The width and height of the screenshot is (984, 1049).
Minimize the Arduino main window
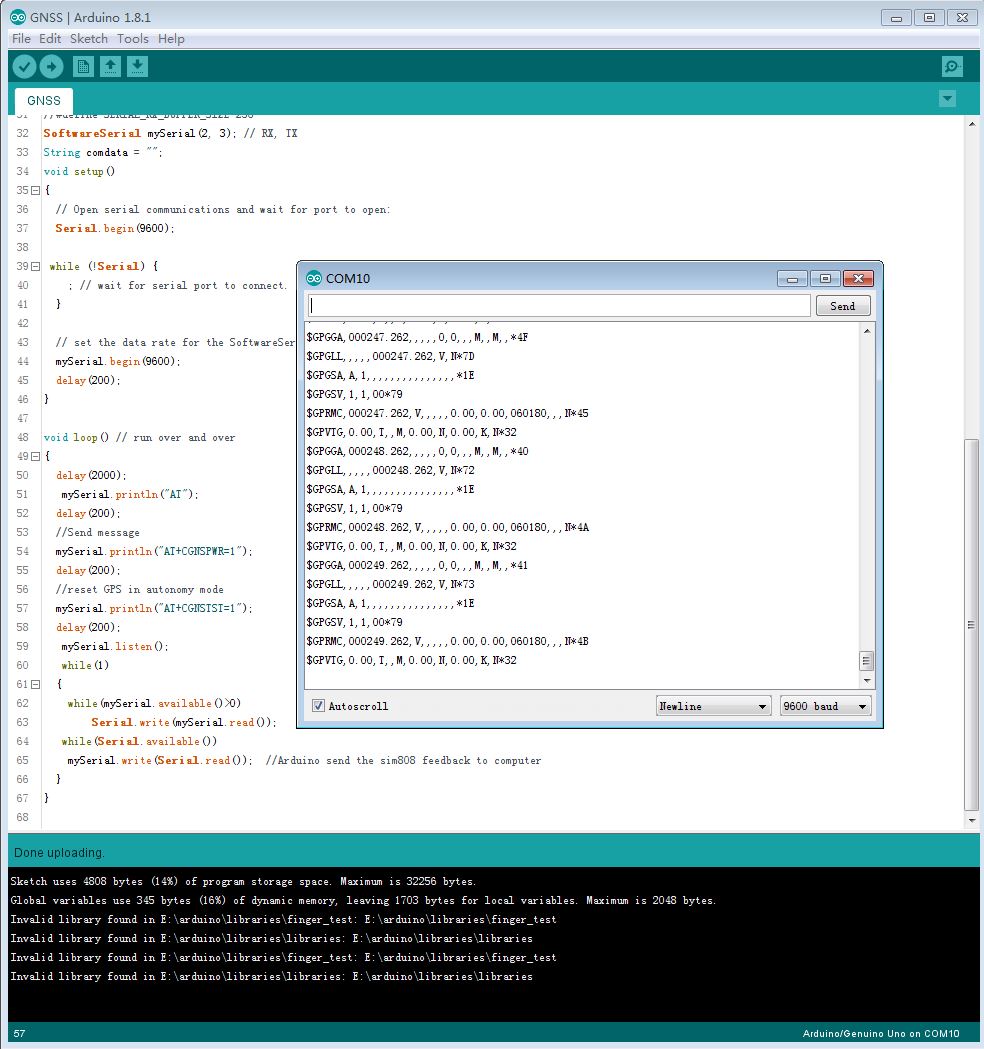pyautogui.click(x=896, y=18)
